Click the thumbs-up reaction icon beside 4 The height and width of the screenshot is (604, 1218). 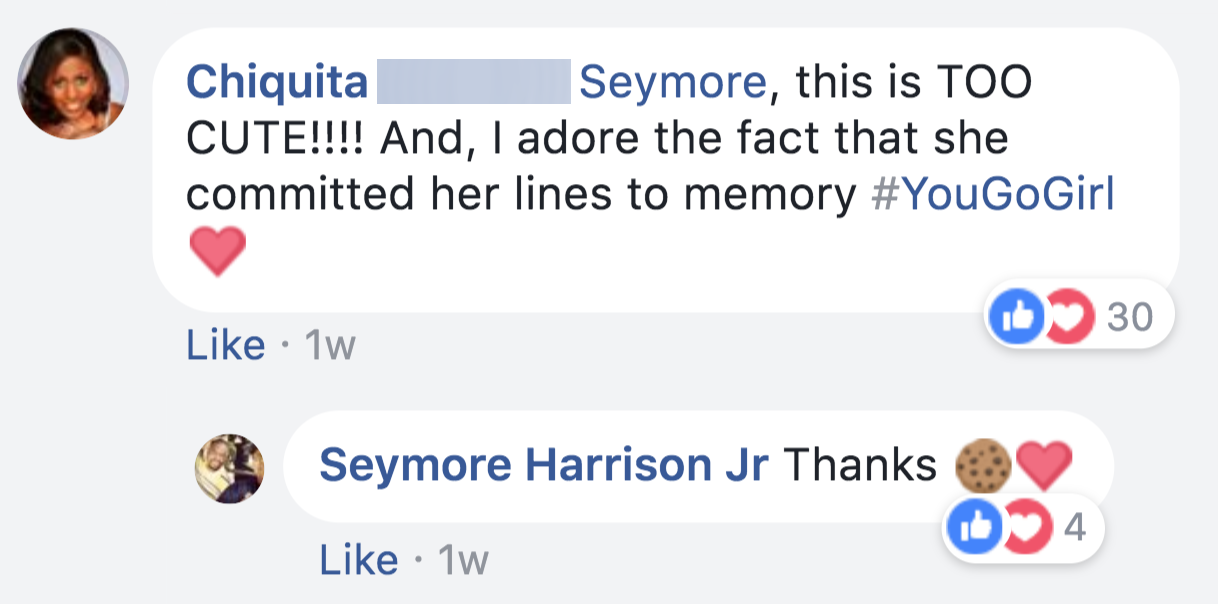971,529
